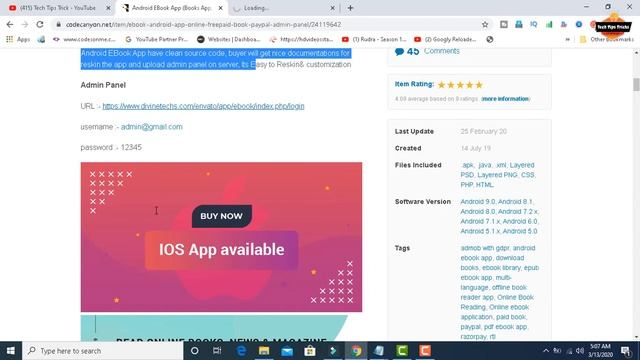
Task: Click the page vertical scrollbar thumb
Action: 636,84
